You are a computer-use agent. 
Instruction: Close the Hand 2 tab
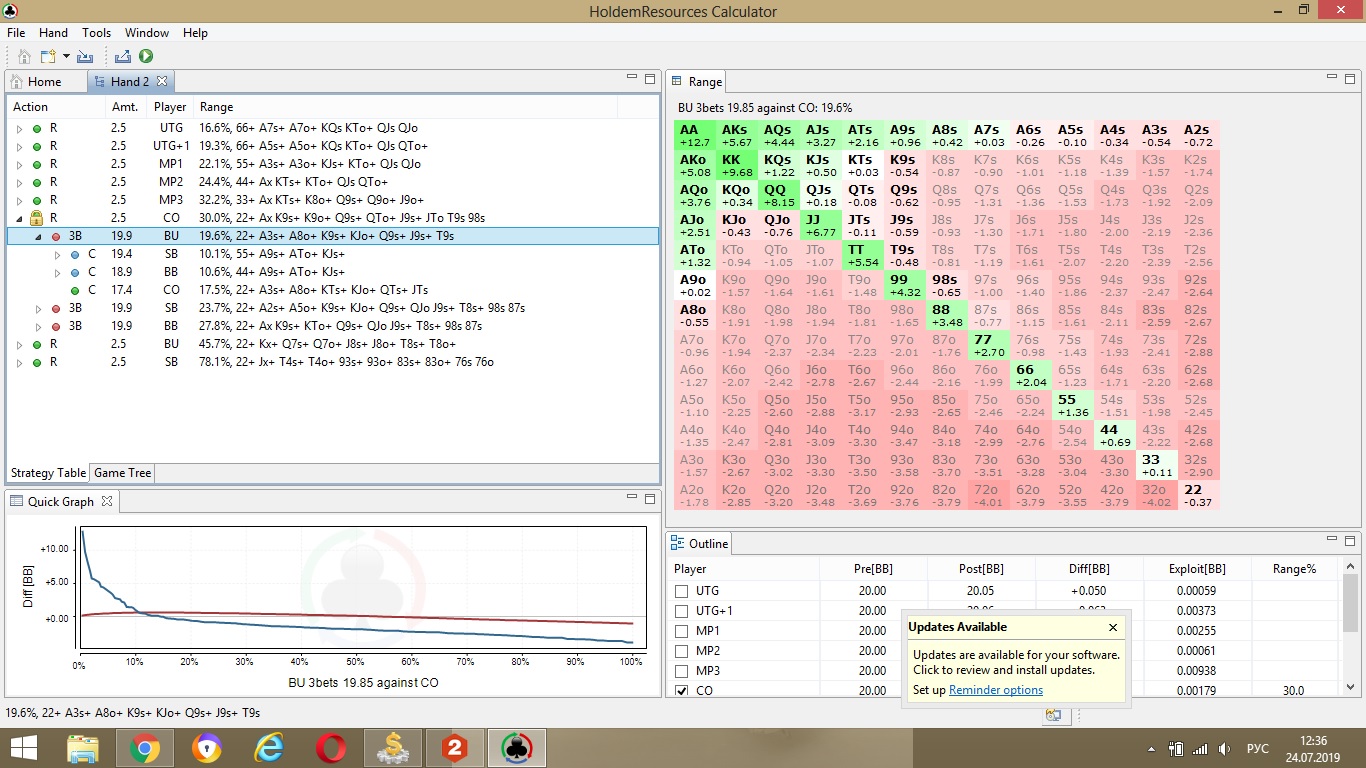point(162,81)
